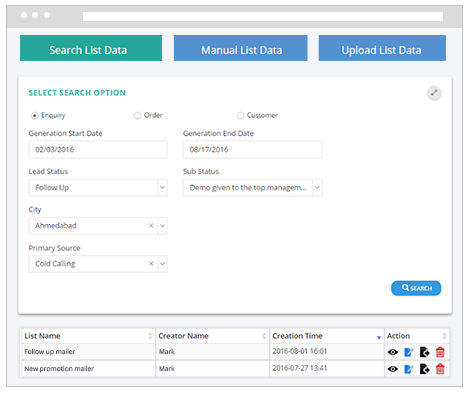This screenshot has height=396, width=468.
Task: Export the New promotion mailer list
Action: pos(424,369)
